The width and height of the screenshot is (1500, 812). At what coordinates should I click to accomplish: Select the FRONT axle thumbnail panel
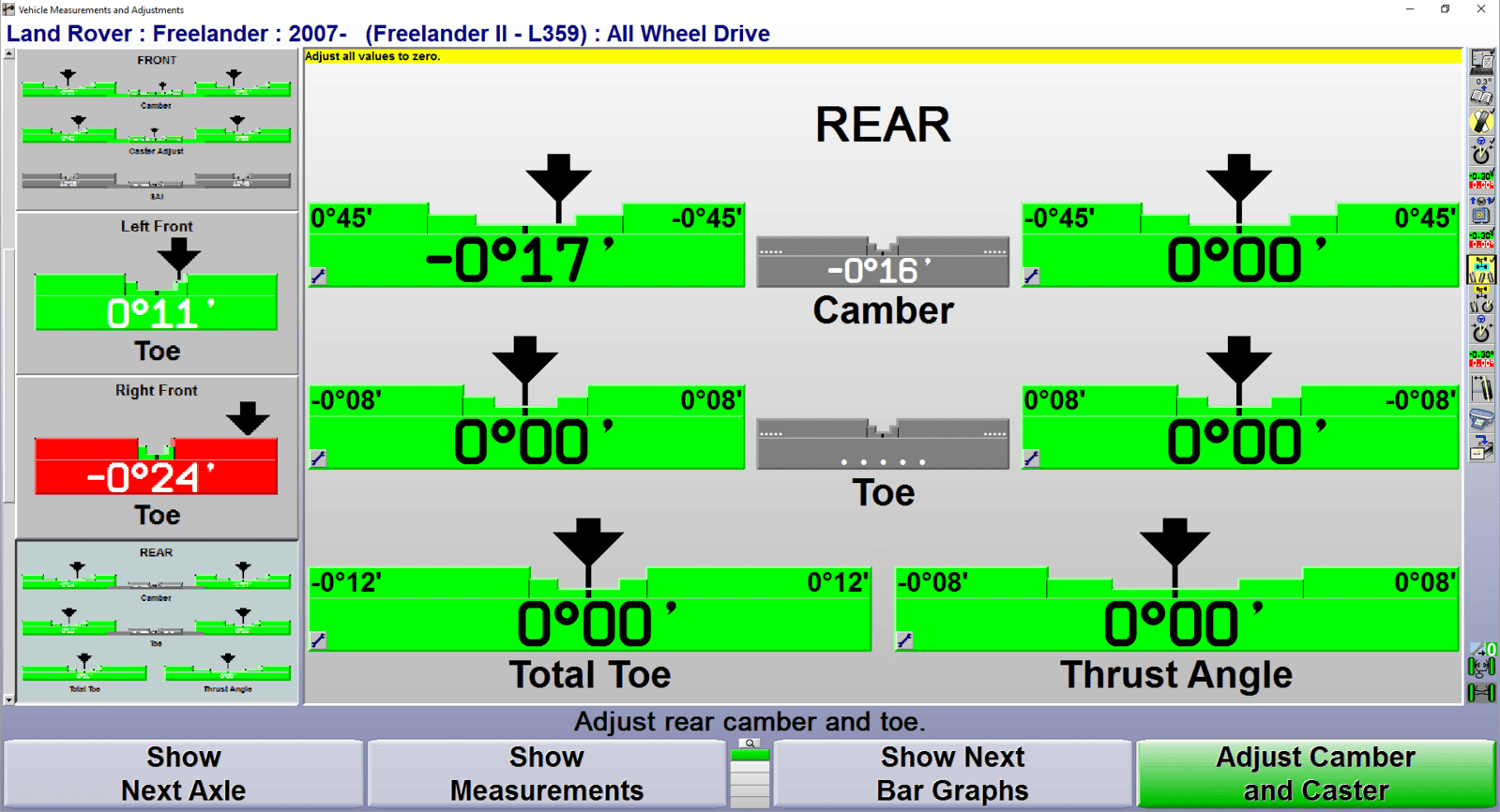(157, 129)
